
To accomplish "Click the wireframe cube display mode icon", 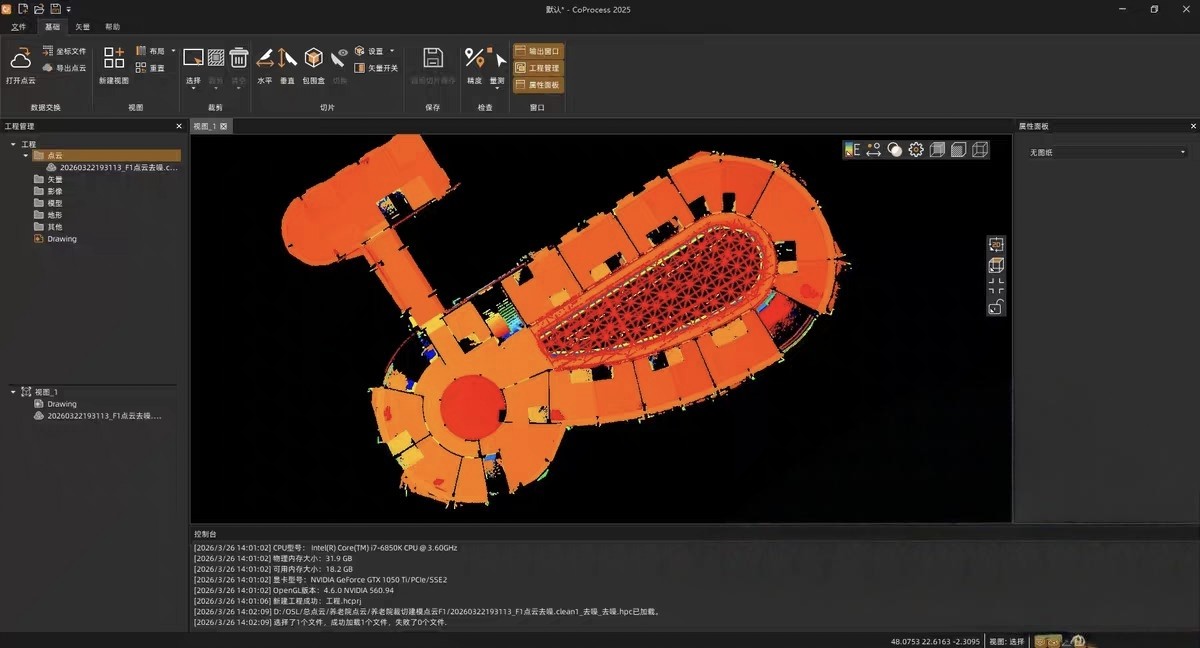I will (x=979, y=150).
